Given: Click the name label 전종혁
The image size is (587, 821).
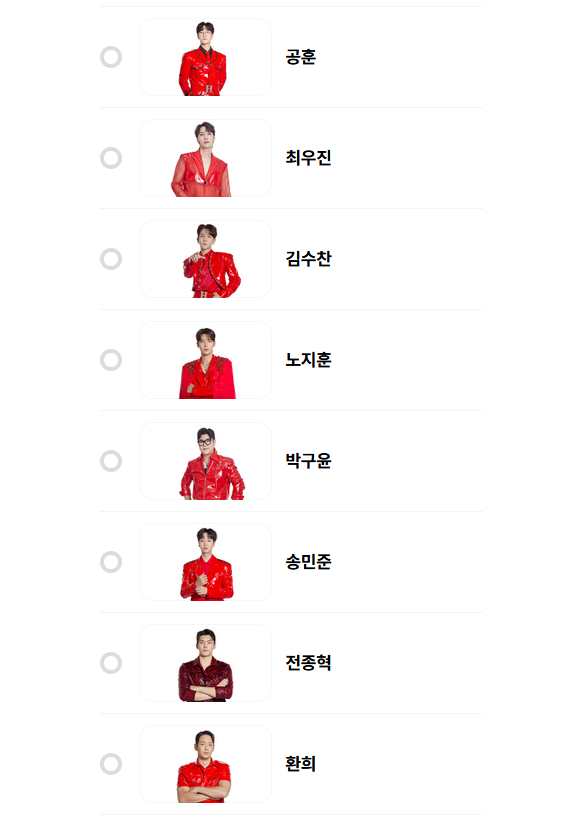Looking at the screenshot, I should pos(310,663).
